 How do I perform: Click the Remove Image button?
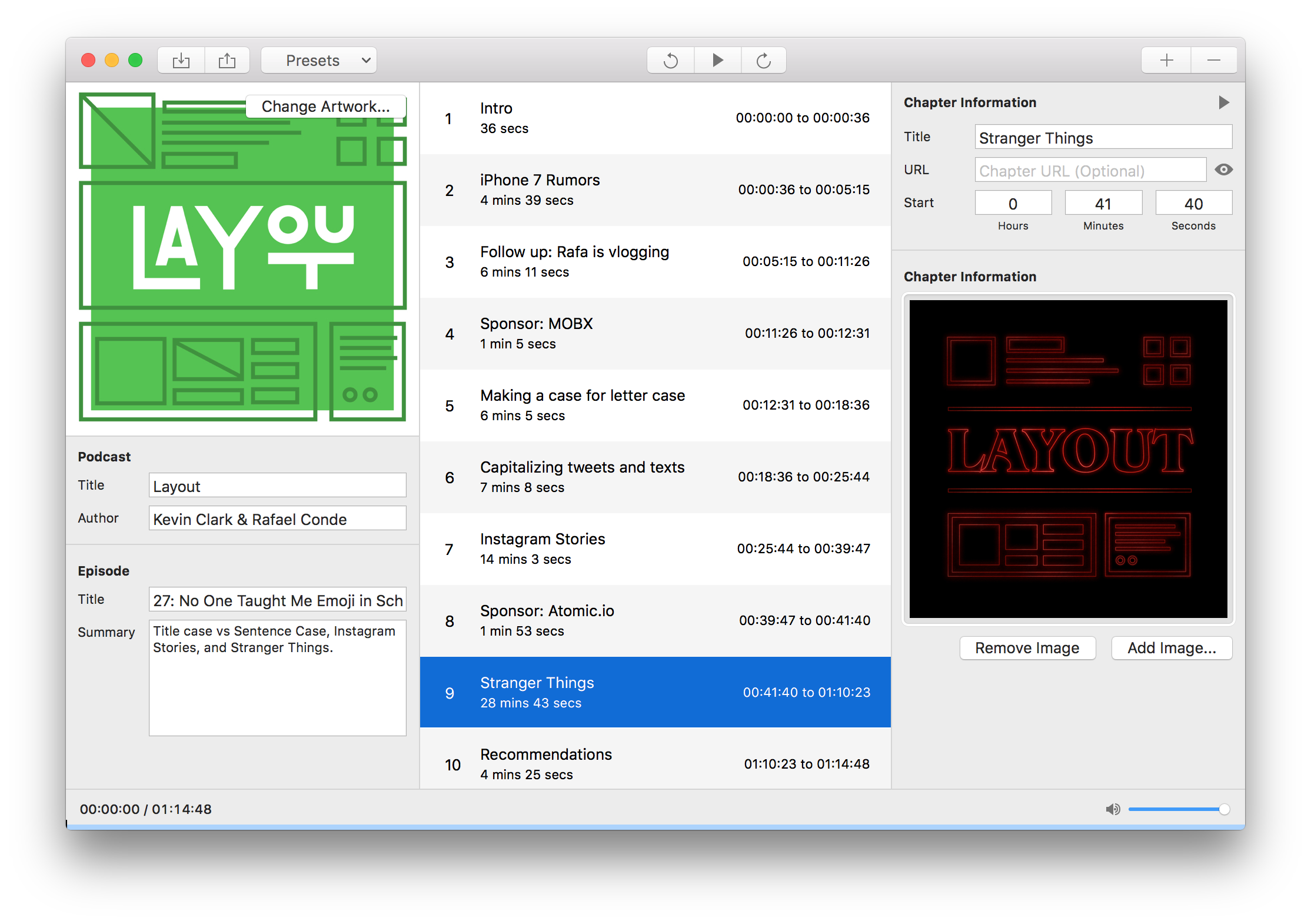coord(1027,648)
